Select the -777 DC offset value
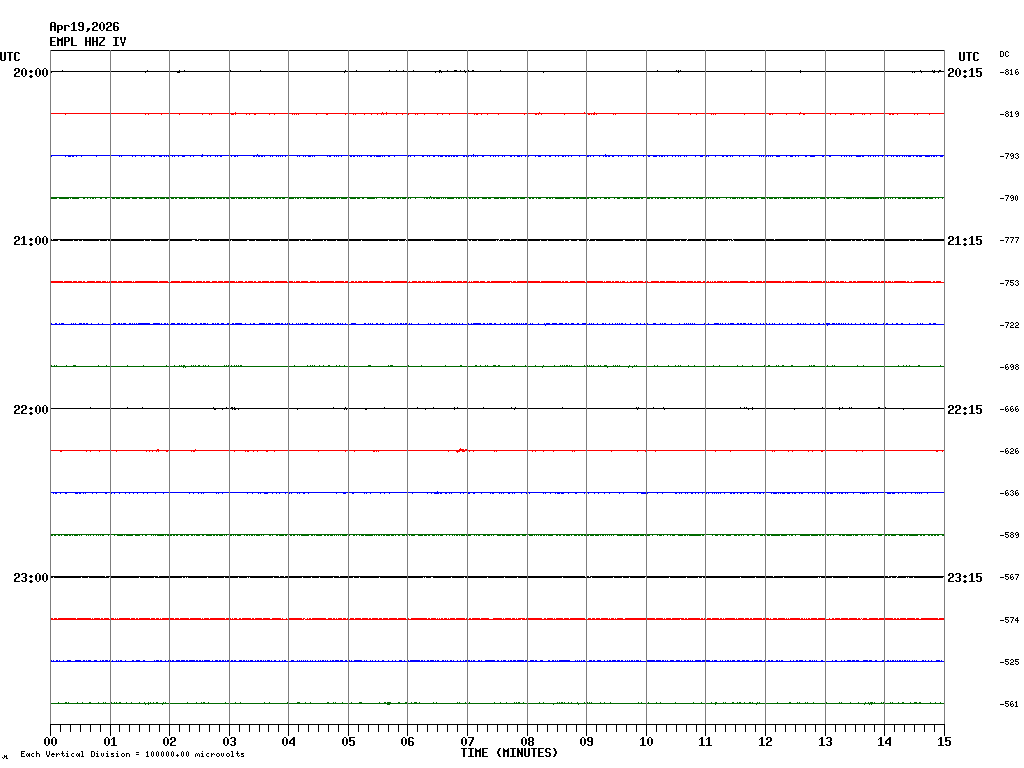 (x=1009, y=241)
